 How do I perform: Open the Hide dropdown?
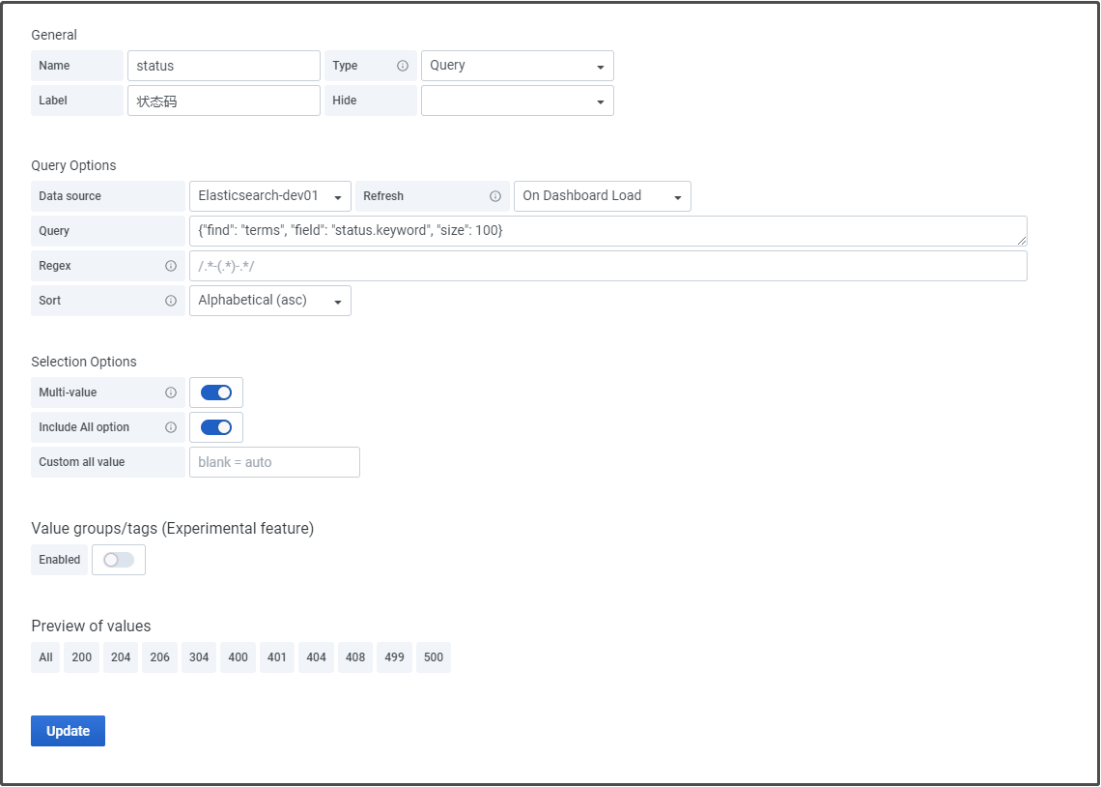(x=517, y=101)
